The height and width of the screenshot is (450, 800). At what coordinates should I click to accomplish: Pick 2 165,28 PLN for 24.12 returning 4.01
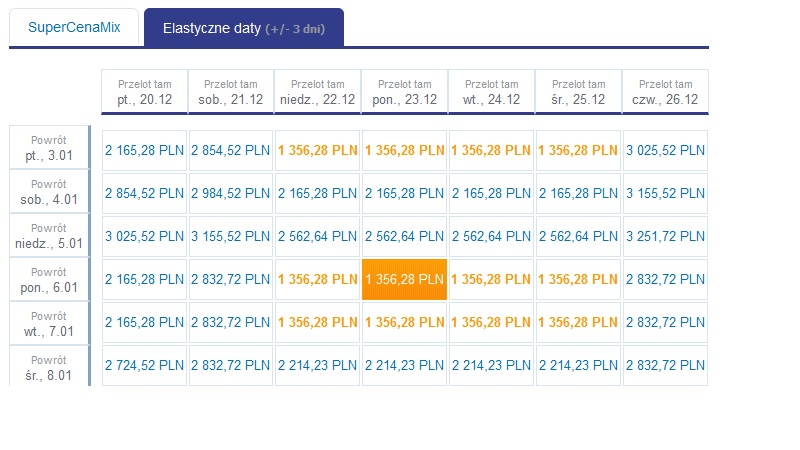[x=491, y=193]
